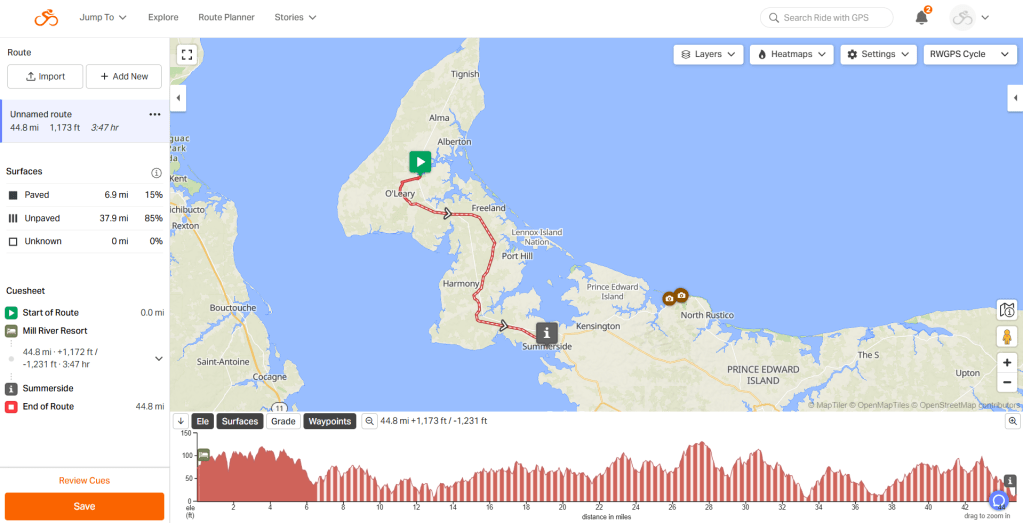The image size is (1023, 523).
Task: Click the green route start marker
Action: coord(420,162)
